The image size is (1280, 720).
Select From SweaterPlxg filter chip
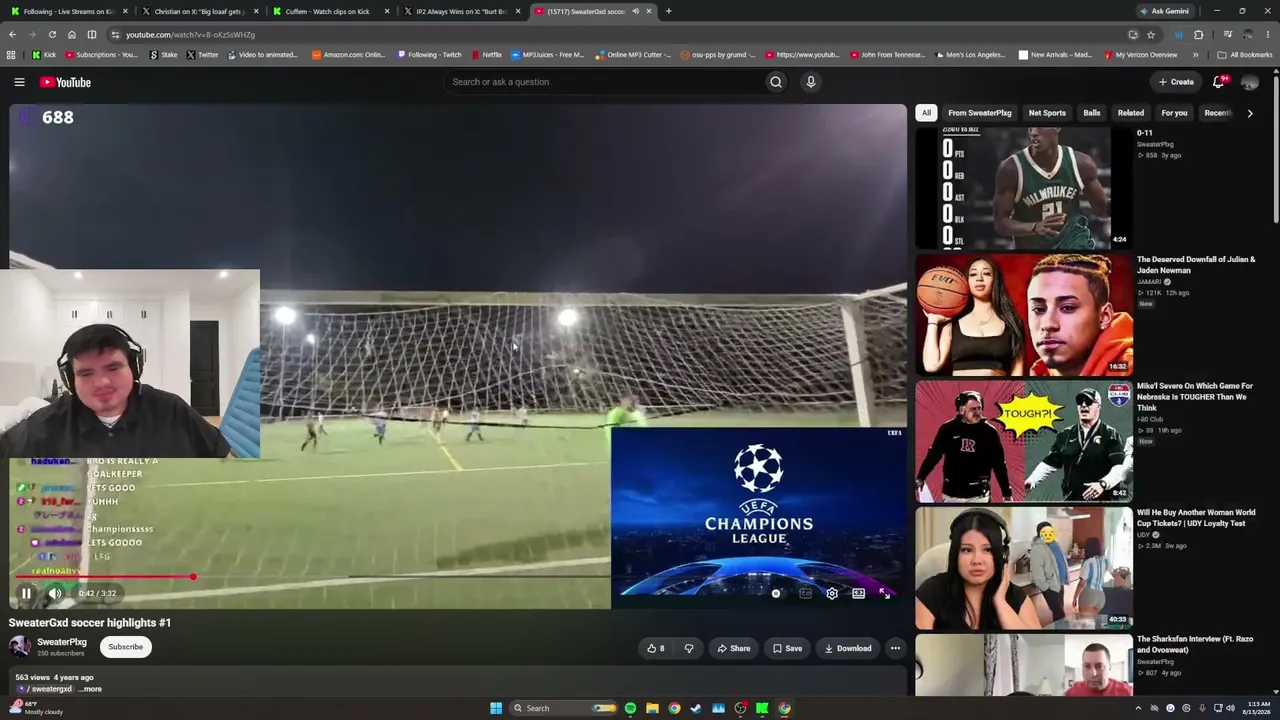point(980,113)
